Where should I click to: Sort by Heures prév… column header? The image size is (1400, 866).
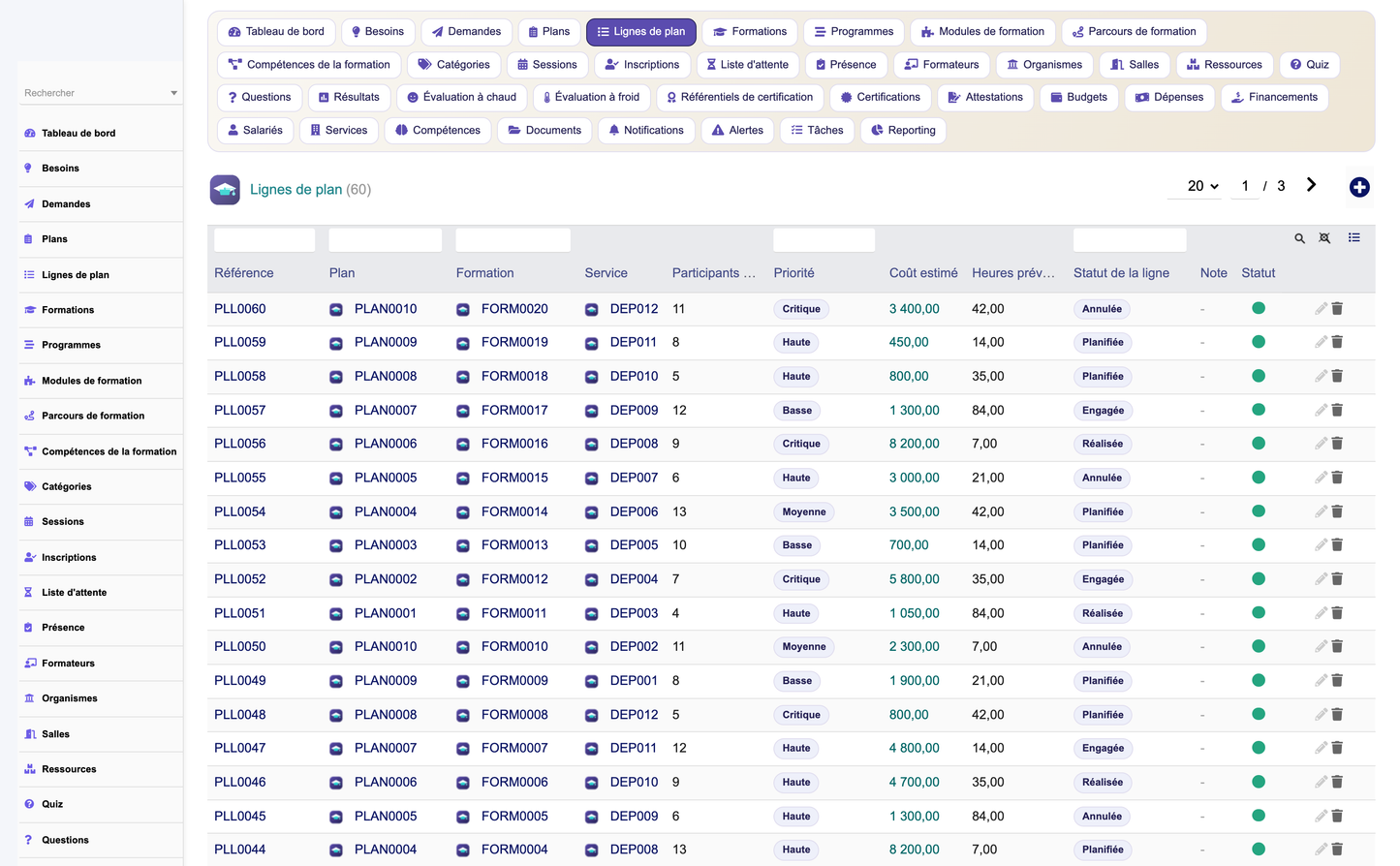(1013, 273)
